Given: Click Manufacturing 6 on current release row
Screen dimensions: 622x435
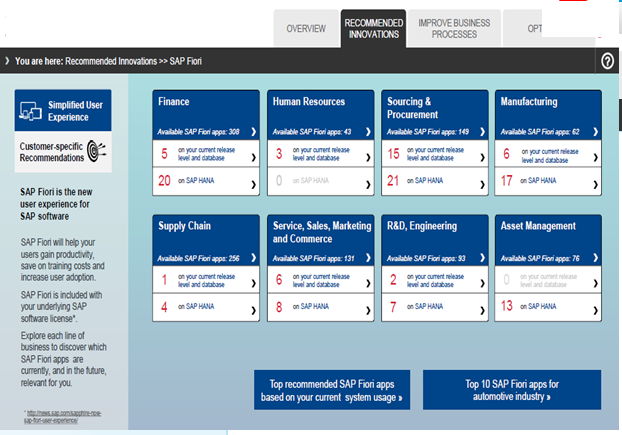Looking at the screenshot, I should point(596,155).
